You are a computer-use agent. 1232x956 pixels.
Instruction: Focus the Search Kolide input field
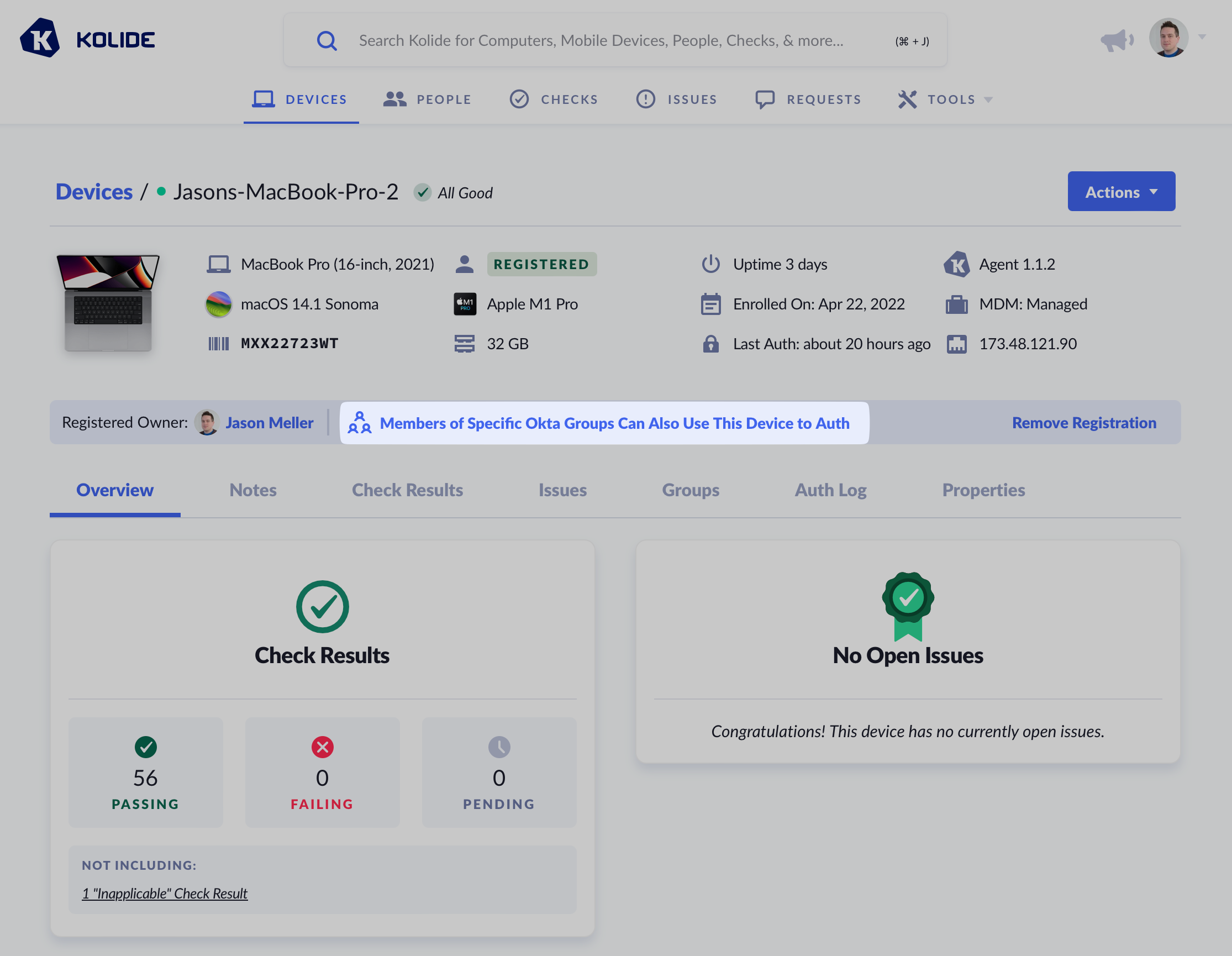[601, 41]
